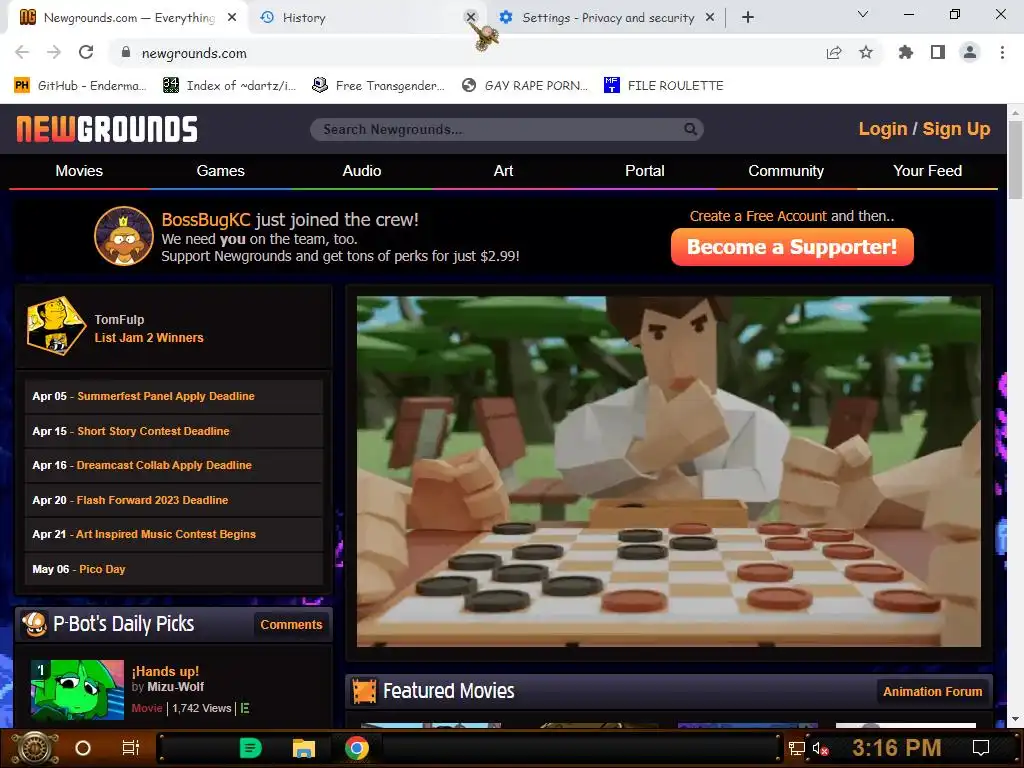Click the Login link

click(883, 129)
